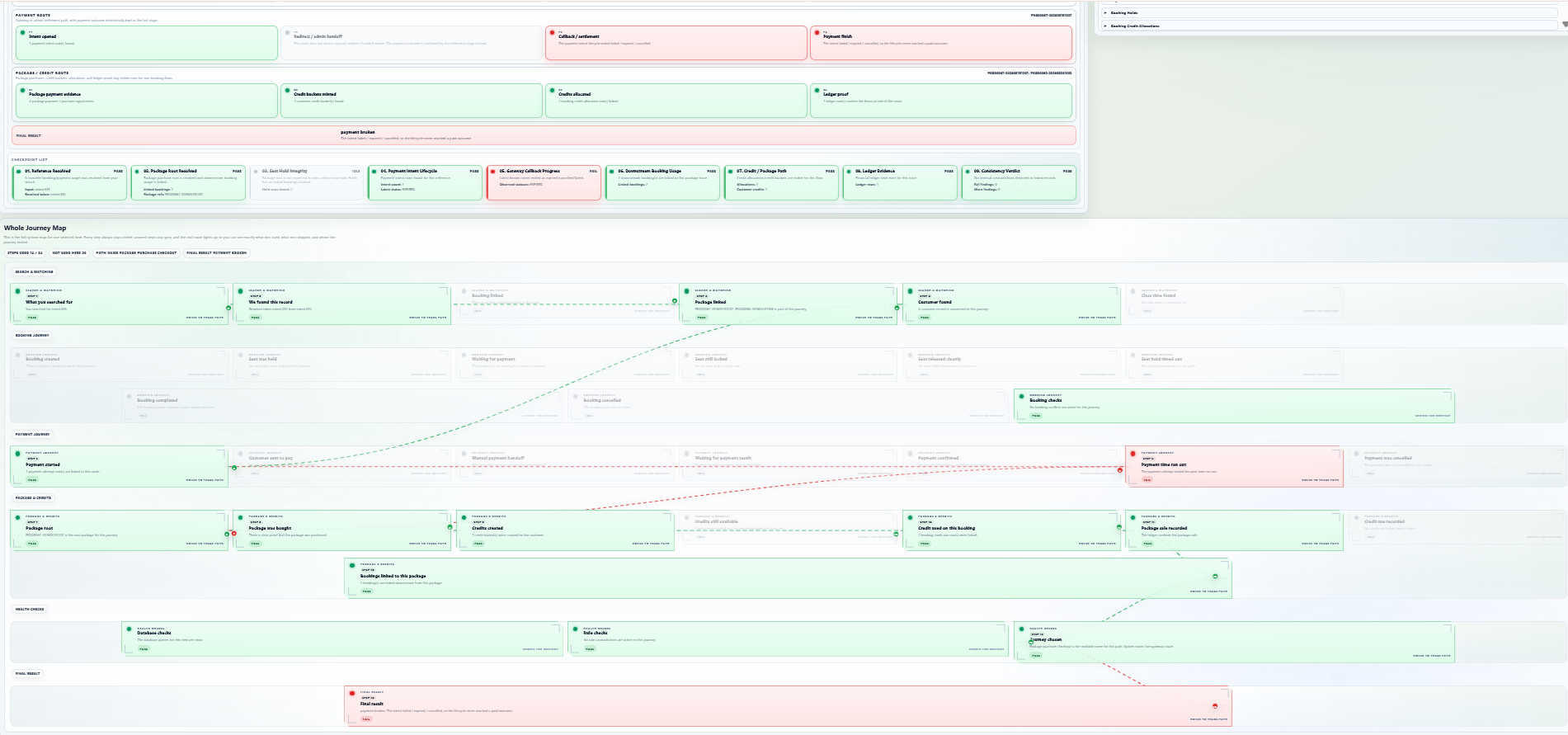
Task: Click the green dot on Package payment evidence
Action: tap(22, 91)
